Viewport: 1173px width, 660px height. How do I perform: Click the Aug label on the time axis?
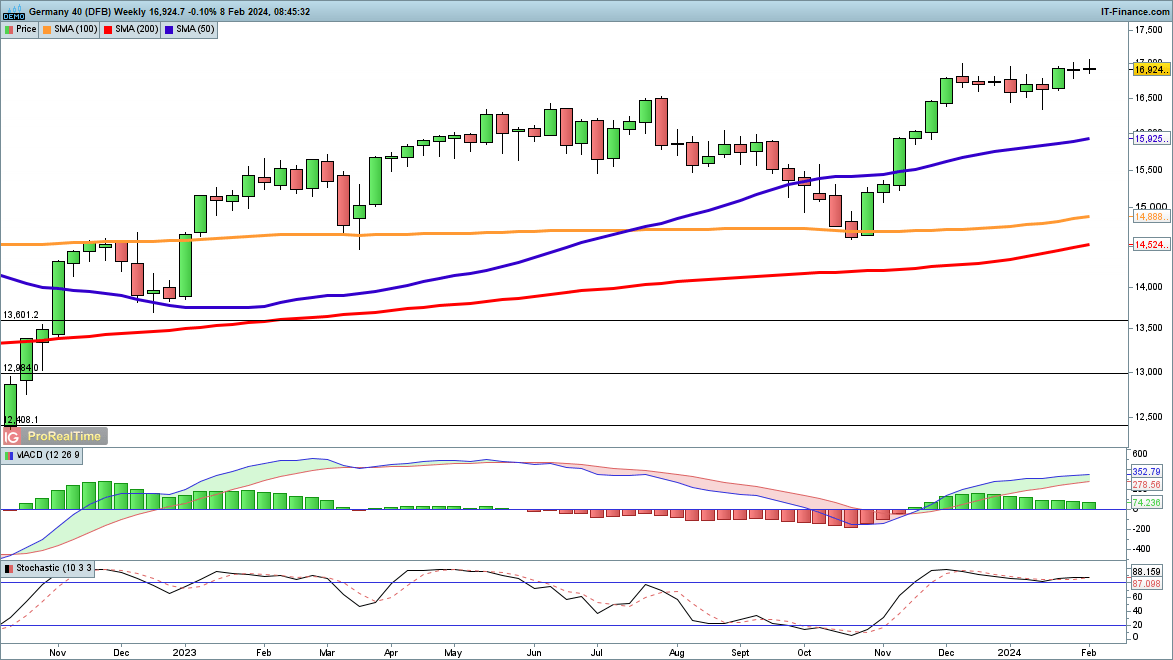pyautogui.click(x=676, y=653)
